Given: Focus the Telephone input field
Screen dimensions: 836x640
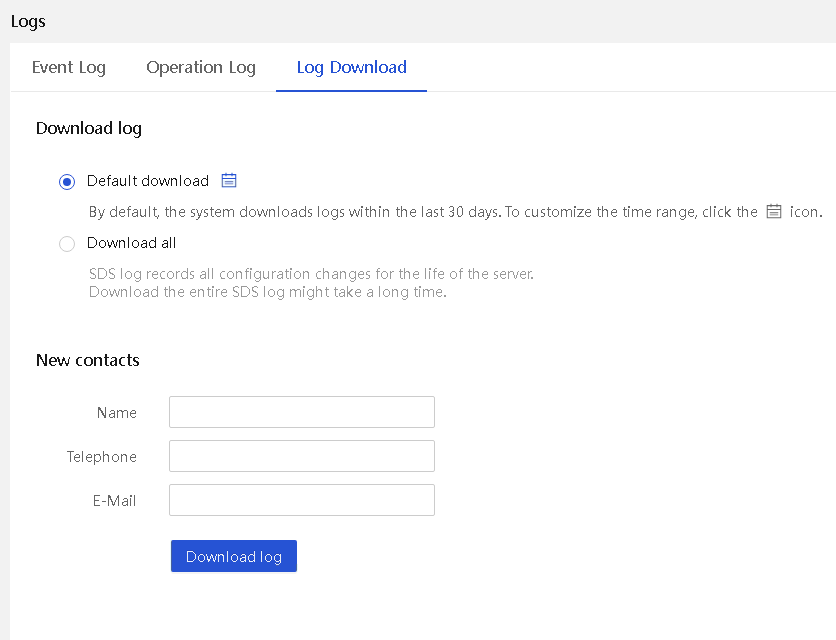Looking at the screenshot, I should click(x=302, y=456).
